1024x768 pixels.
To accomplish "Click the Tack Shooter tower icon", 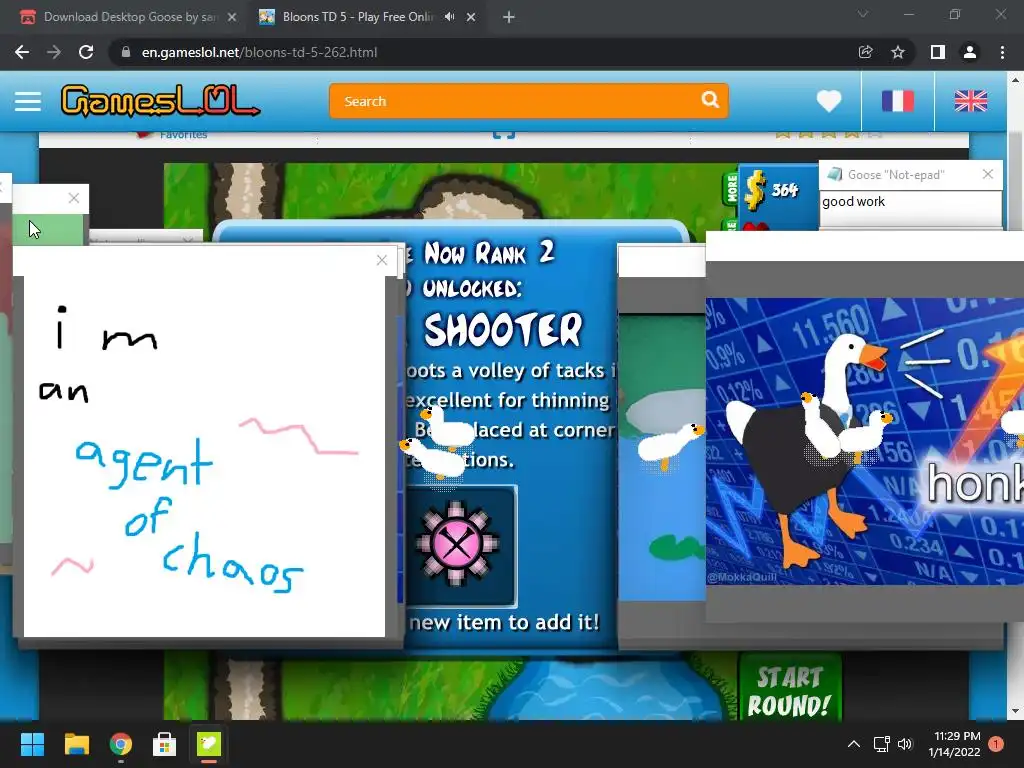I will point(456,545).
